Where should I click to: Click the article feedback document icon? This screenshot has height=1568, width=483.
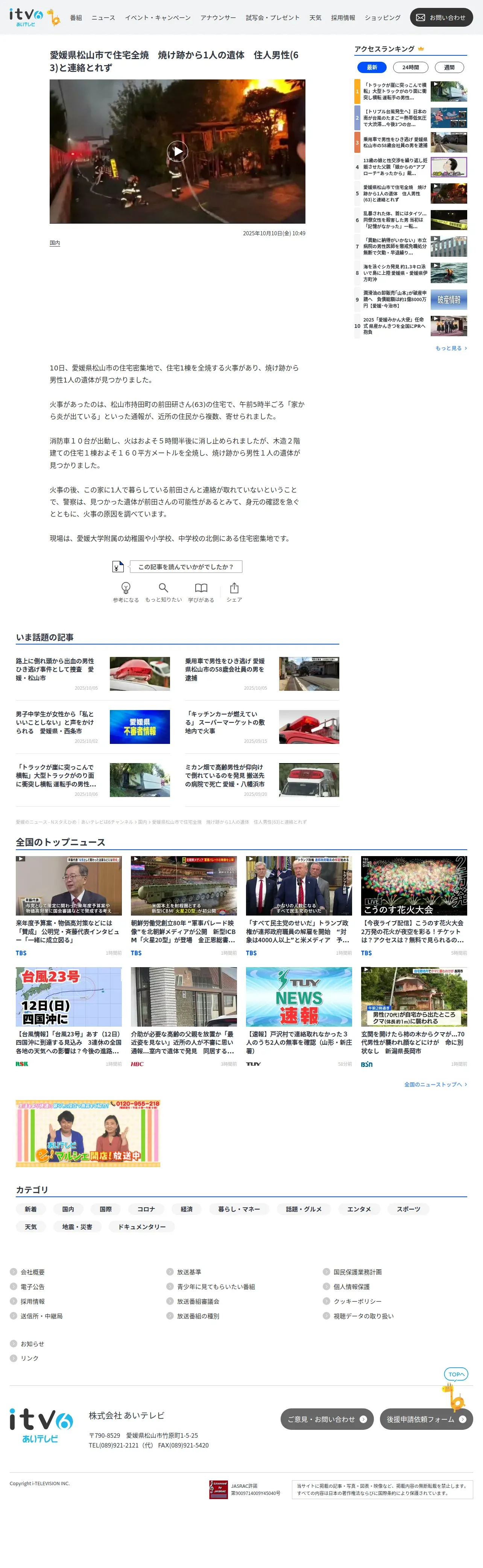(x=118, y=567)
